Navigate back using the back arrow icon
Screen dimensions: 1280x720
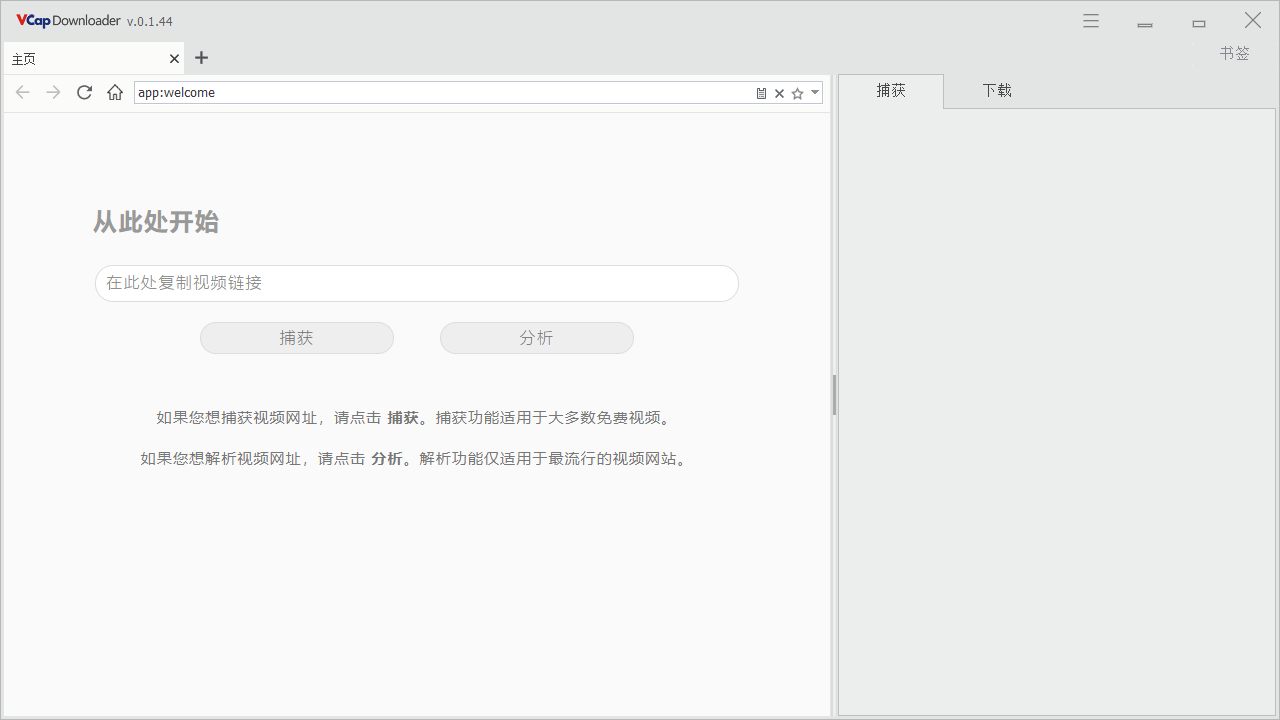tap(22, 92)
